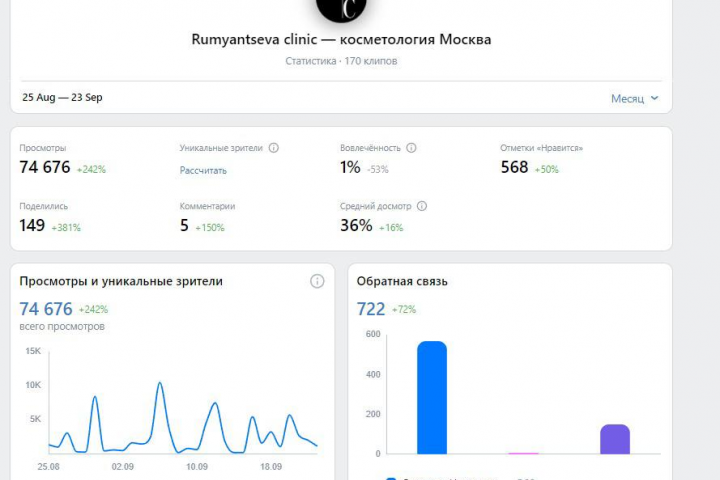
Task: Click the Вовлечённость value 1%
Action: tap(350, 167)
